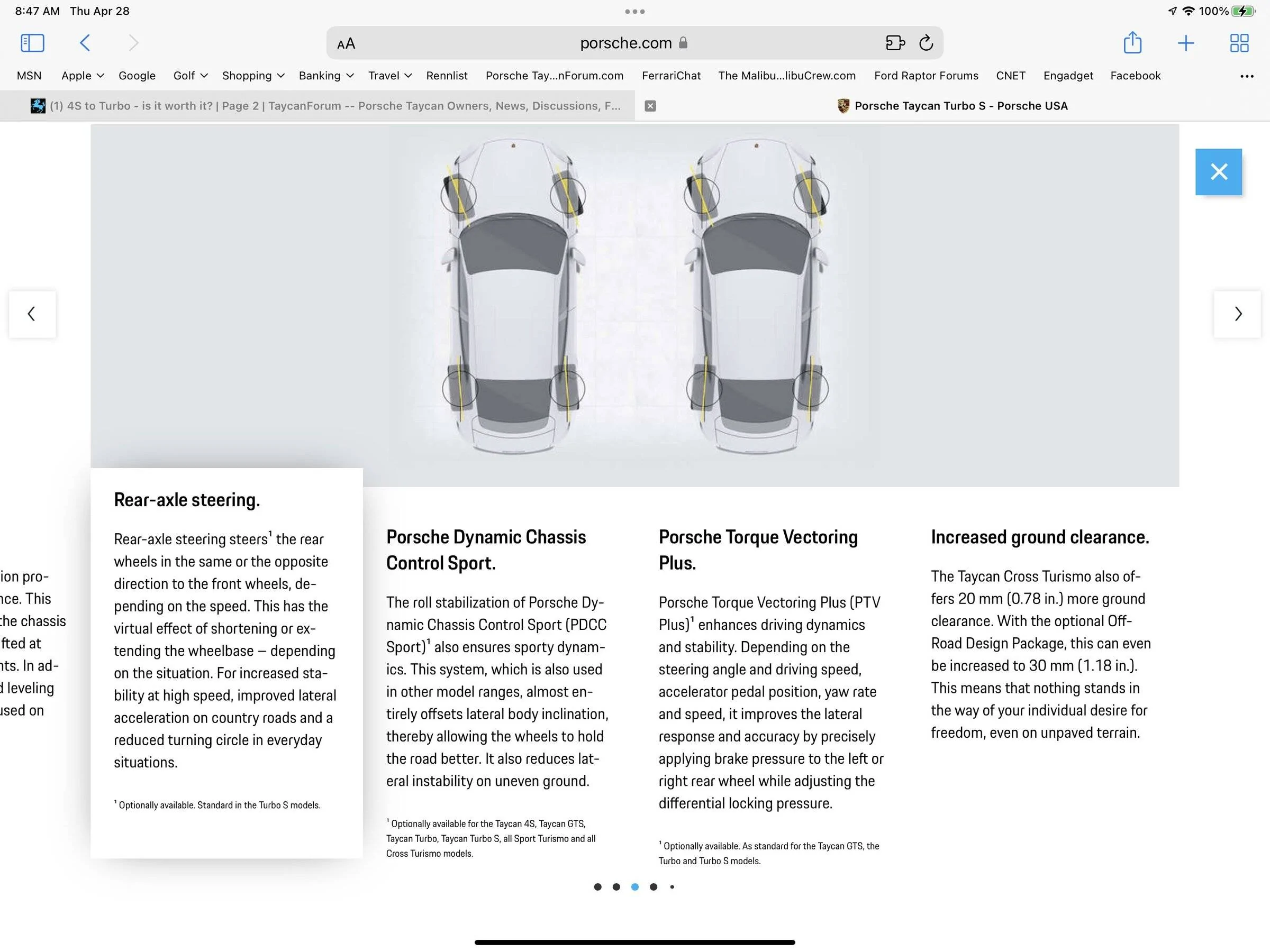The height and width of the screenshot is (952, 1270).
Task: Open the Ford Raptor Forums bookmark
Action: coord(926,76)
